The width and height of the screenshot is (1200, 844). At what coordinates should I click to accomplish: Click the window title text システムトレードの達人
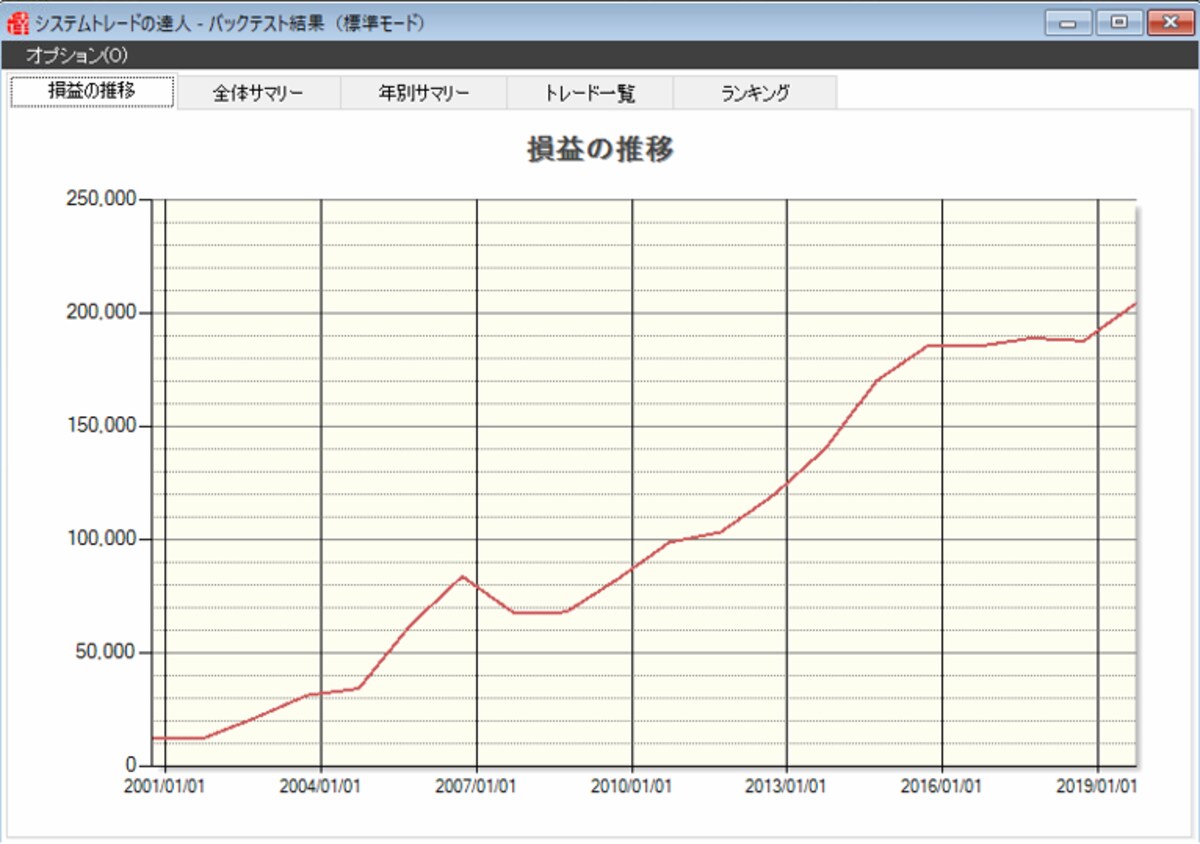coord(114,22)
